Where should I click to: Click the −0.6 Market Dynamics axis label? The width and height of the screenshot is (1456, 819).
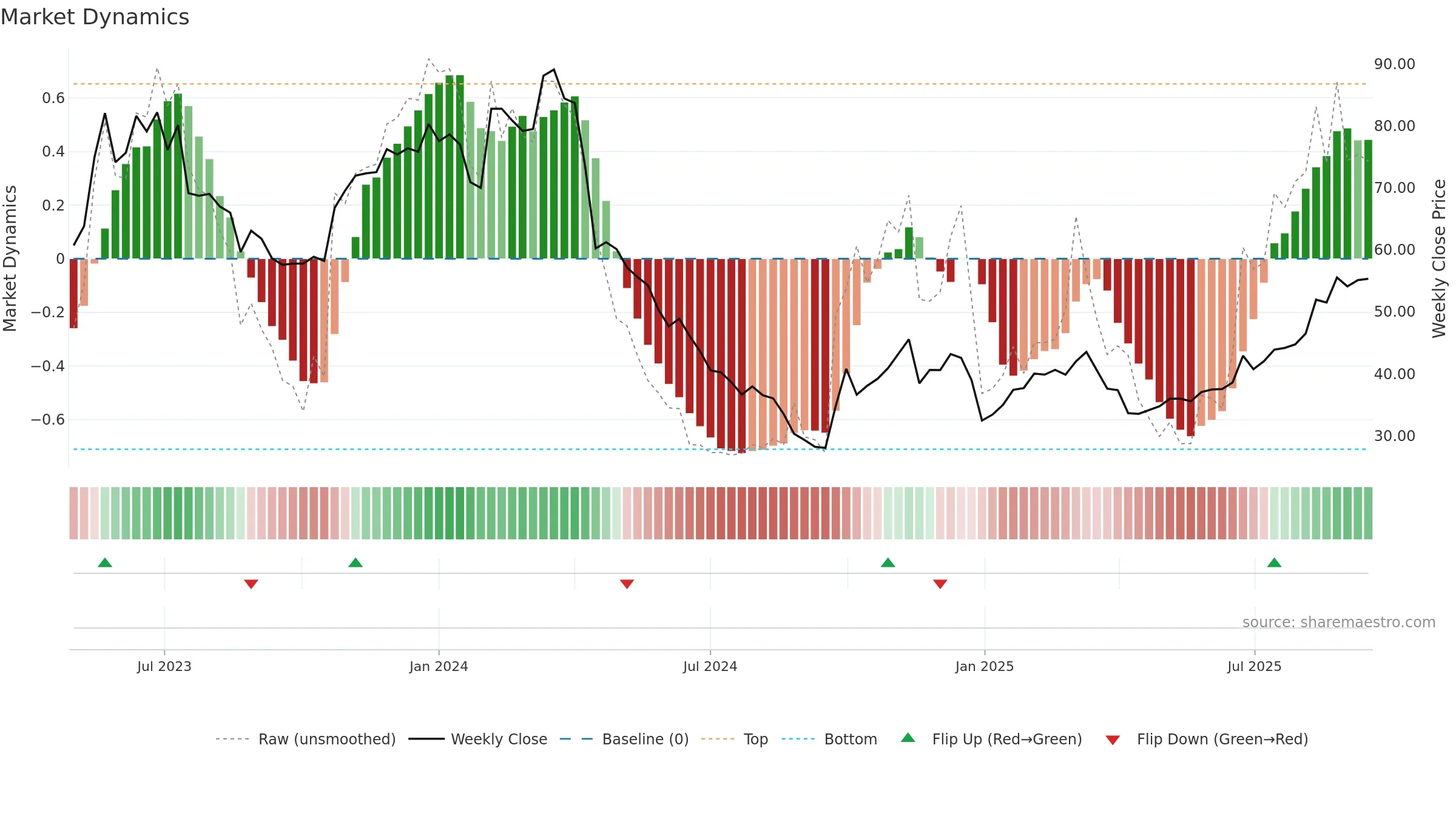48,420
